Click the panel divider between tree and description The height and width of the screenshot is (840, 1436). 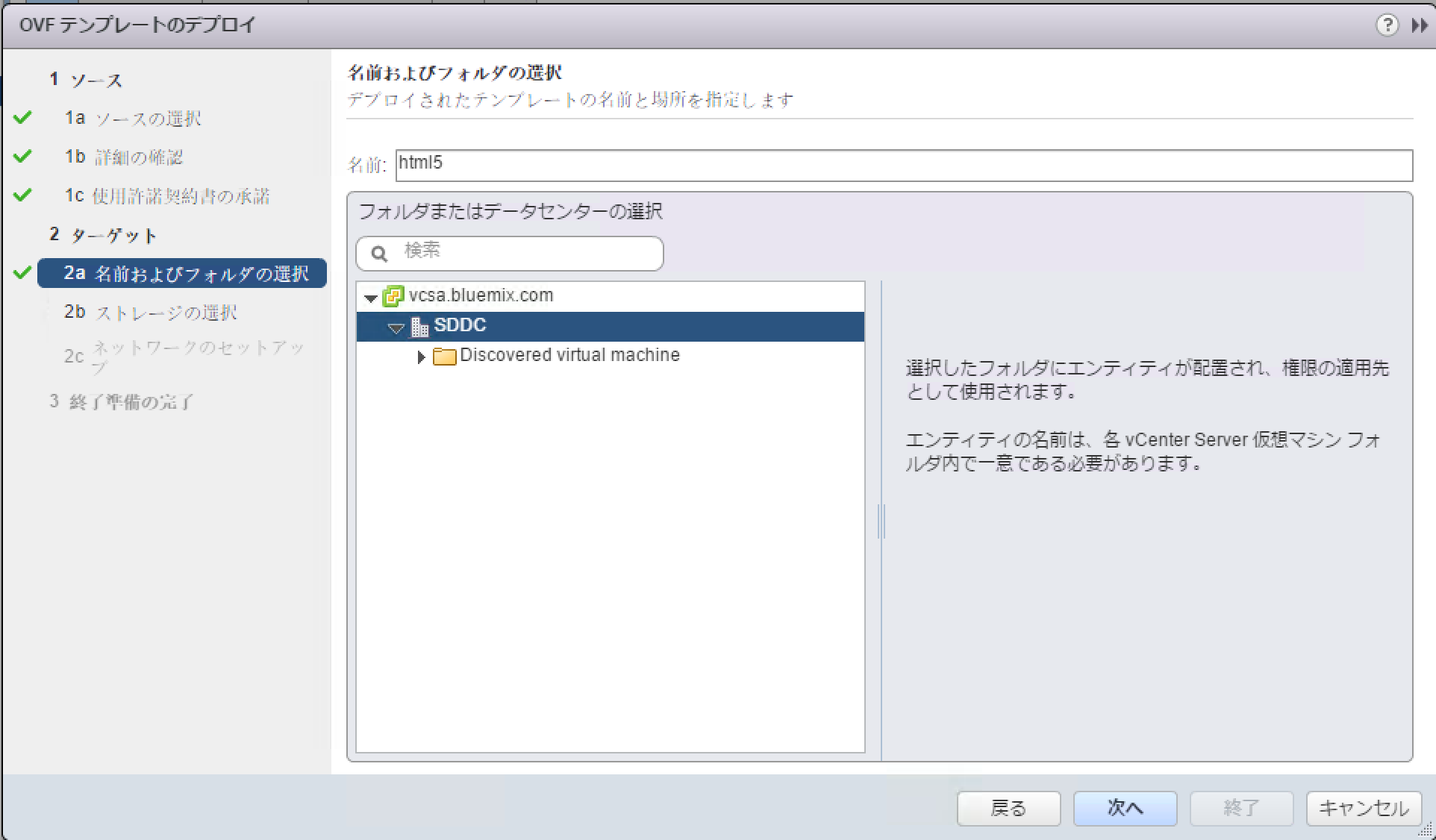click(881, 522)
